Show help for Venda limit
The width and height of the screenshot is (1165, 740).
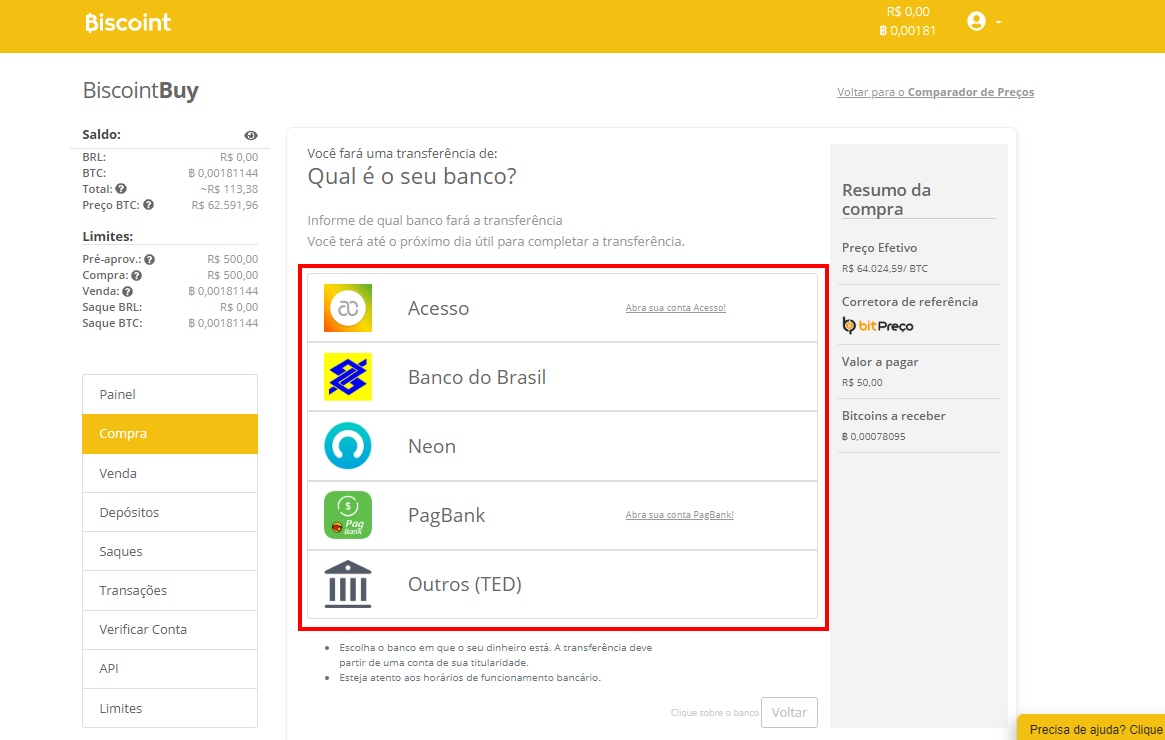(127, 291)
